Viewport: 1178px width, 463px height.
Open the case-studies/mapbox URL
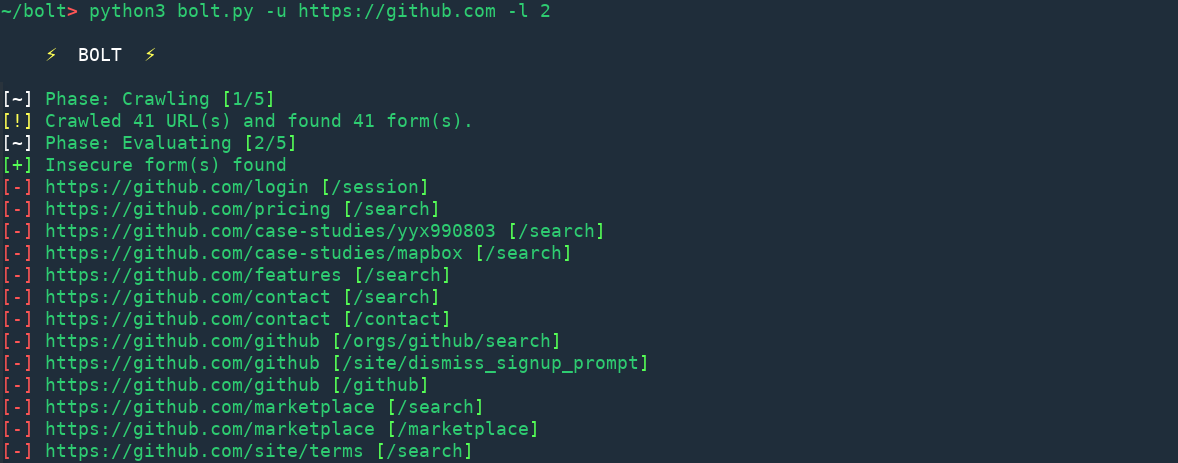tap(254, 253)
